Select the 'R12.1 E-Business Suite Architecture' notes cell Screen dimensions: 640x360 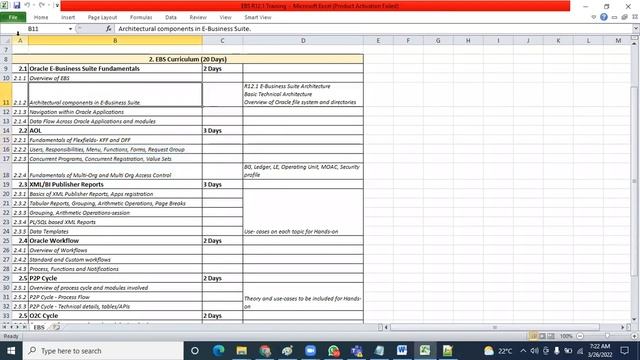303,94
